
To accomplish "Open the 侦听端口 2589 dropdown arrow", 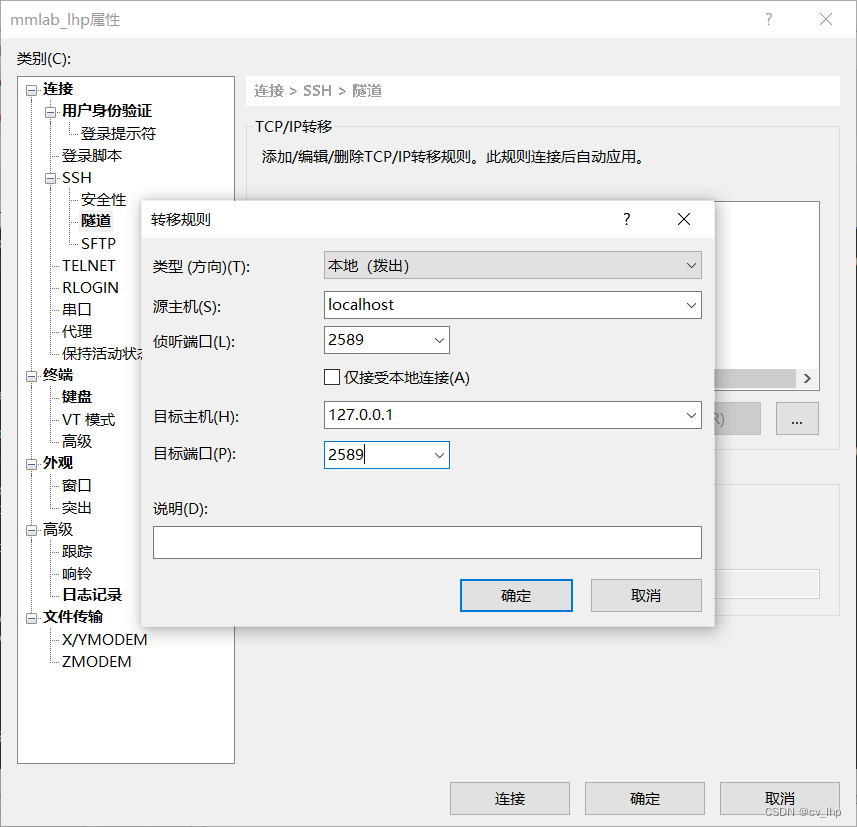I will click(x=439, y=340).
